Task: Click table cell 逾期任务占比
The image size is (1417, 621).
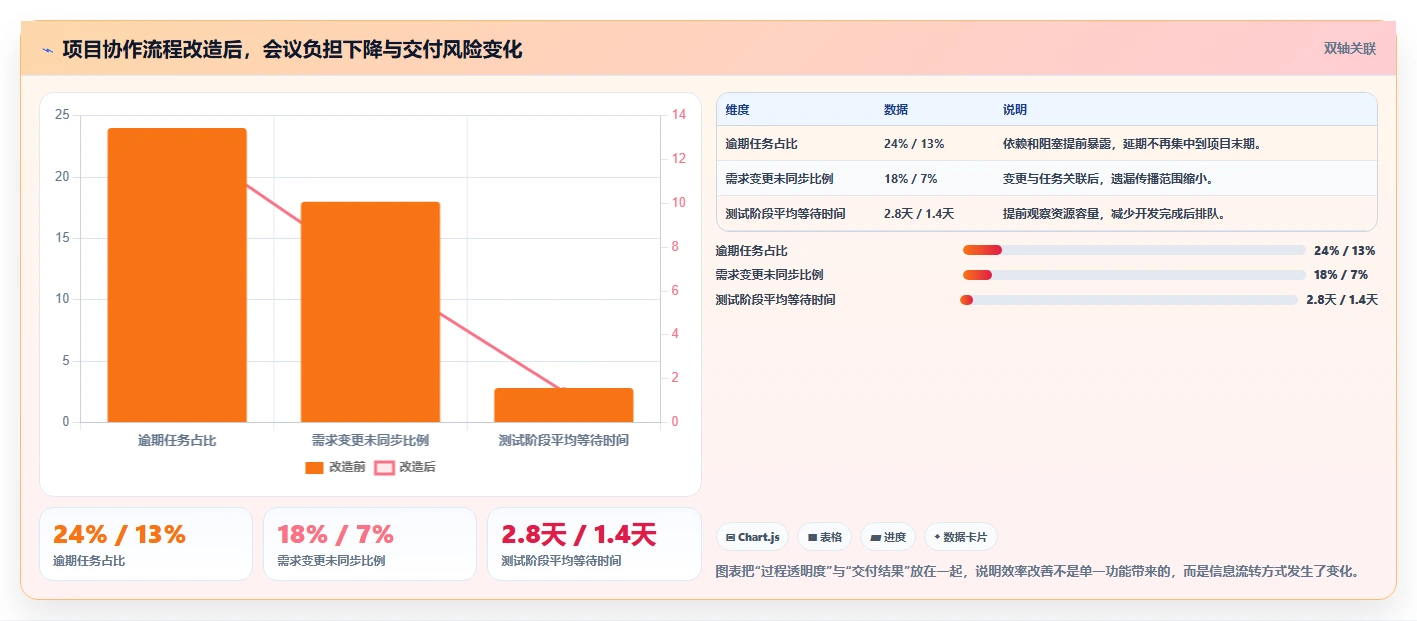Action: click(x=761, y=144)
